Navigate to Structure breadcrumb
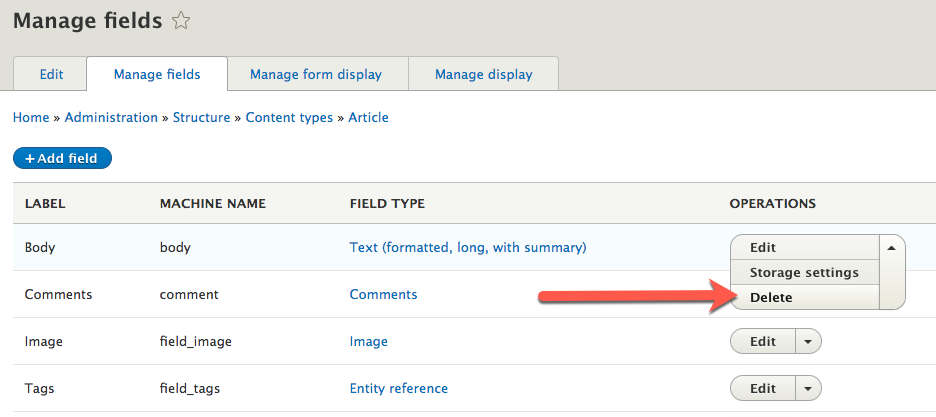The height and width of the screenshot is (417, 936). [201, 117]
